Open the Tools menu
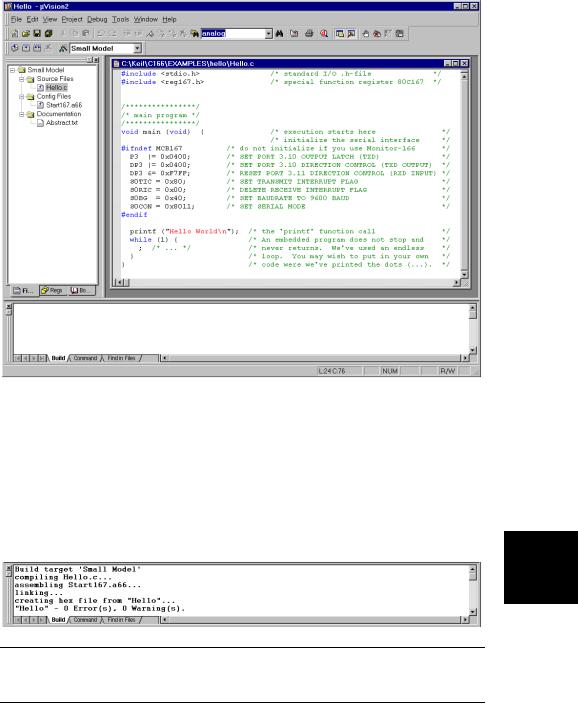The width and height of the screenshot is (578, 703). click(x=121, y=19)
